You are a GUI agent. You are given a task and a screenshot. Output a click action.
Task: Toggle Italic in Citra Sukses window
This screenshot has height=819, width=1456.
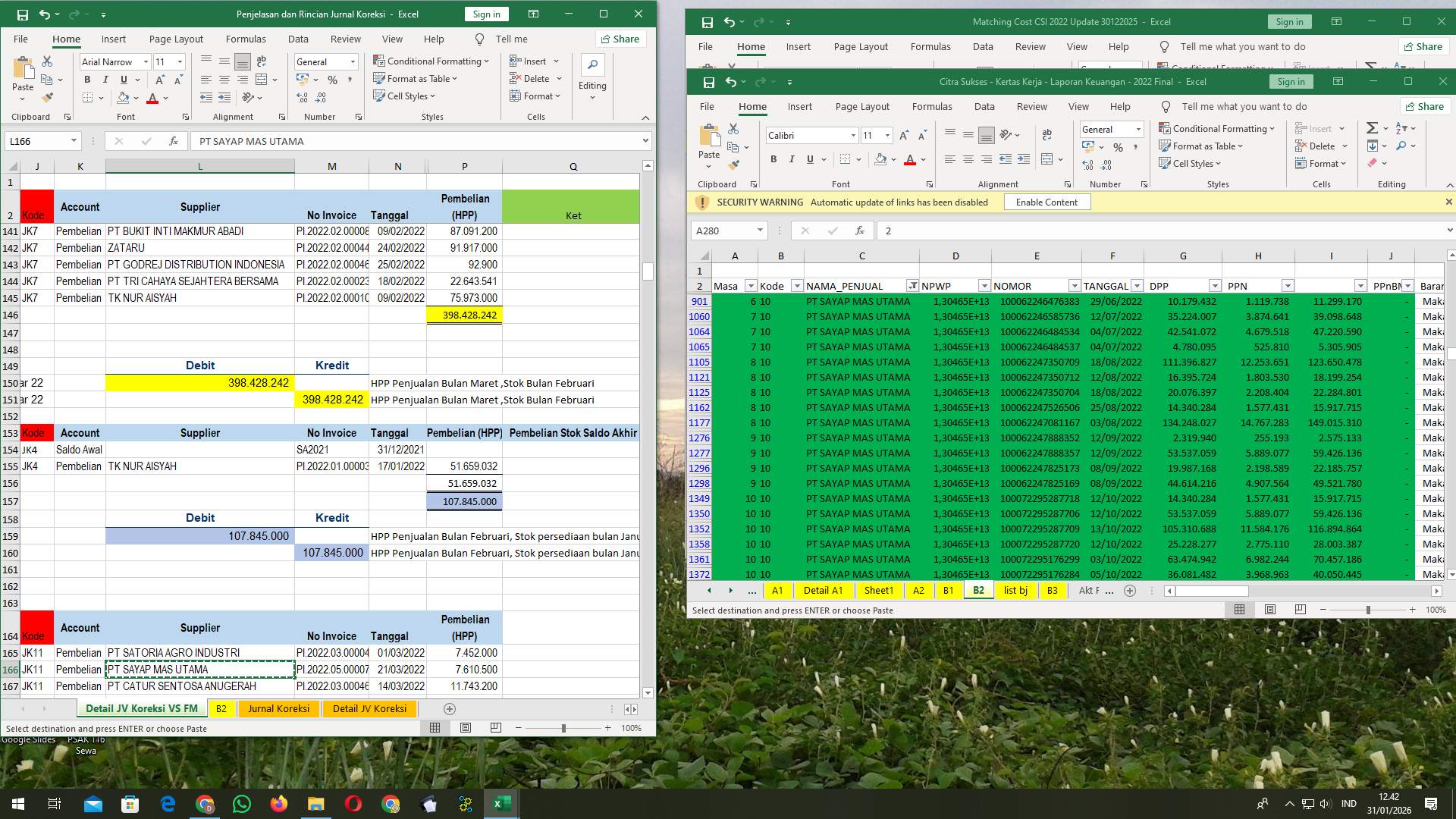[x=792, y=159]
